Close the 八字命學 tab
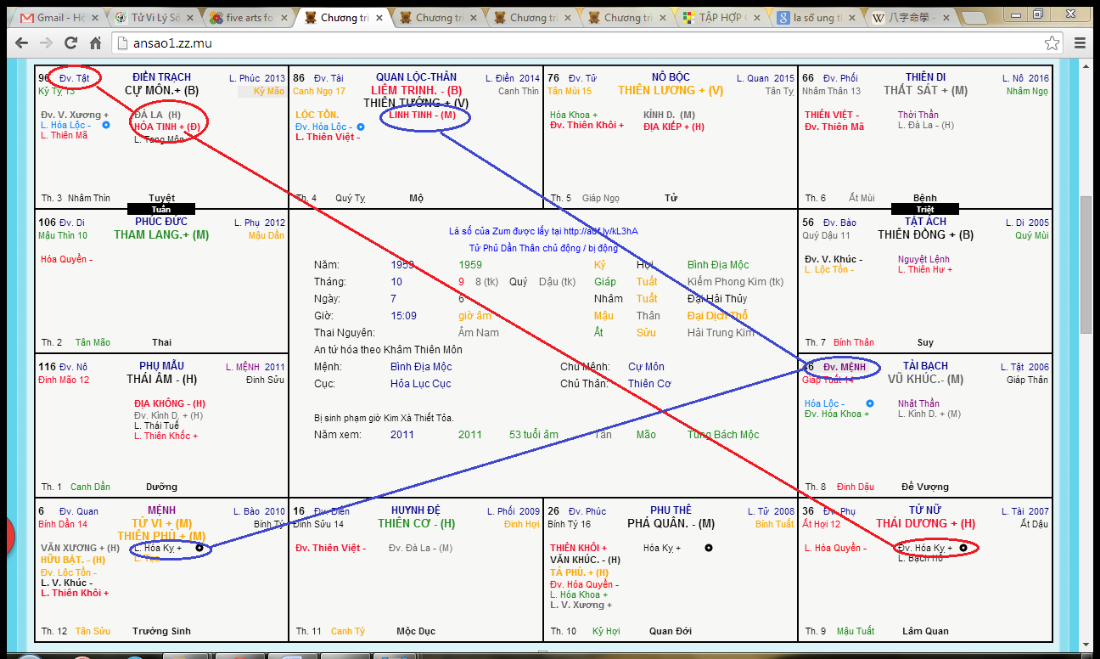Screen dimensions: 1100x659 [x=946, y=17]
